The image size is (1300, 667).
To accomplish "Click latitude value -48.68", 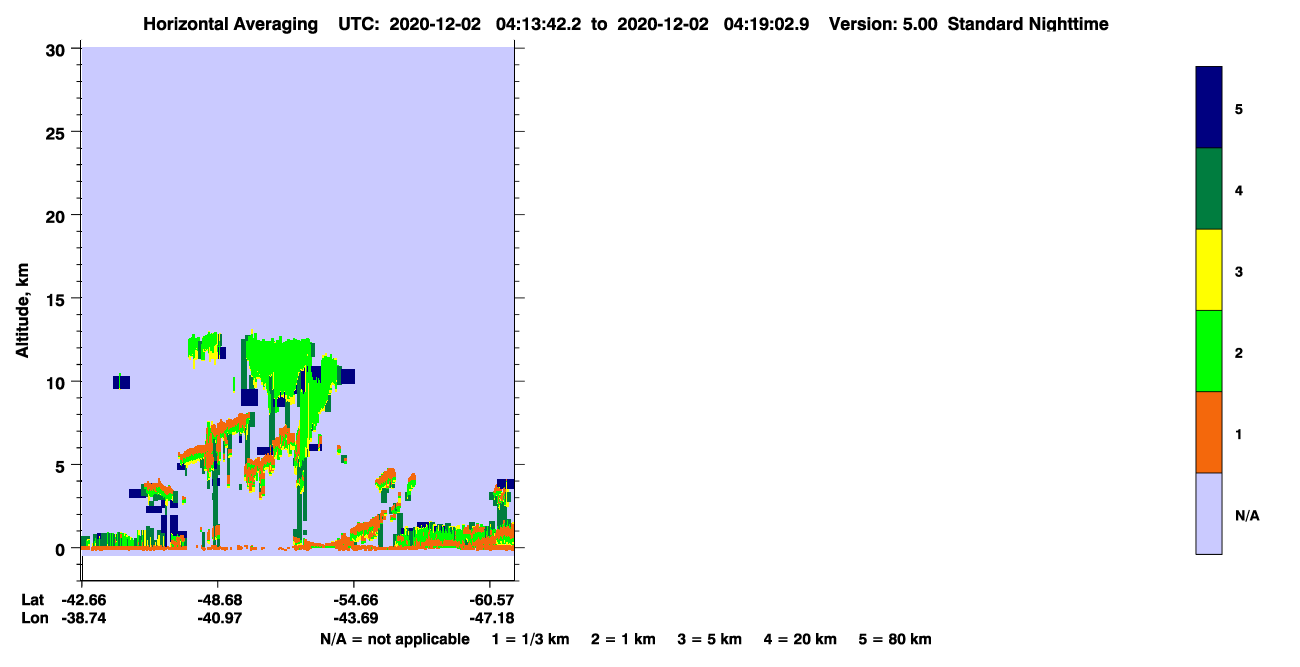I will click(218, 600).
